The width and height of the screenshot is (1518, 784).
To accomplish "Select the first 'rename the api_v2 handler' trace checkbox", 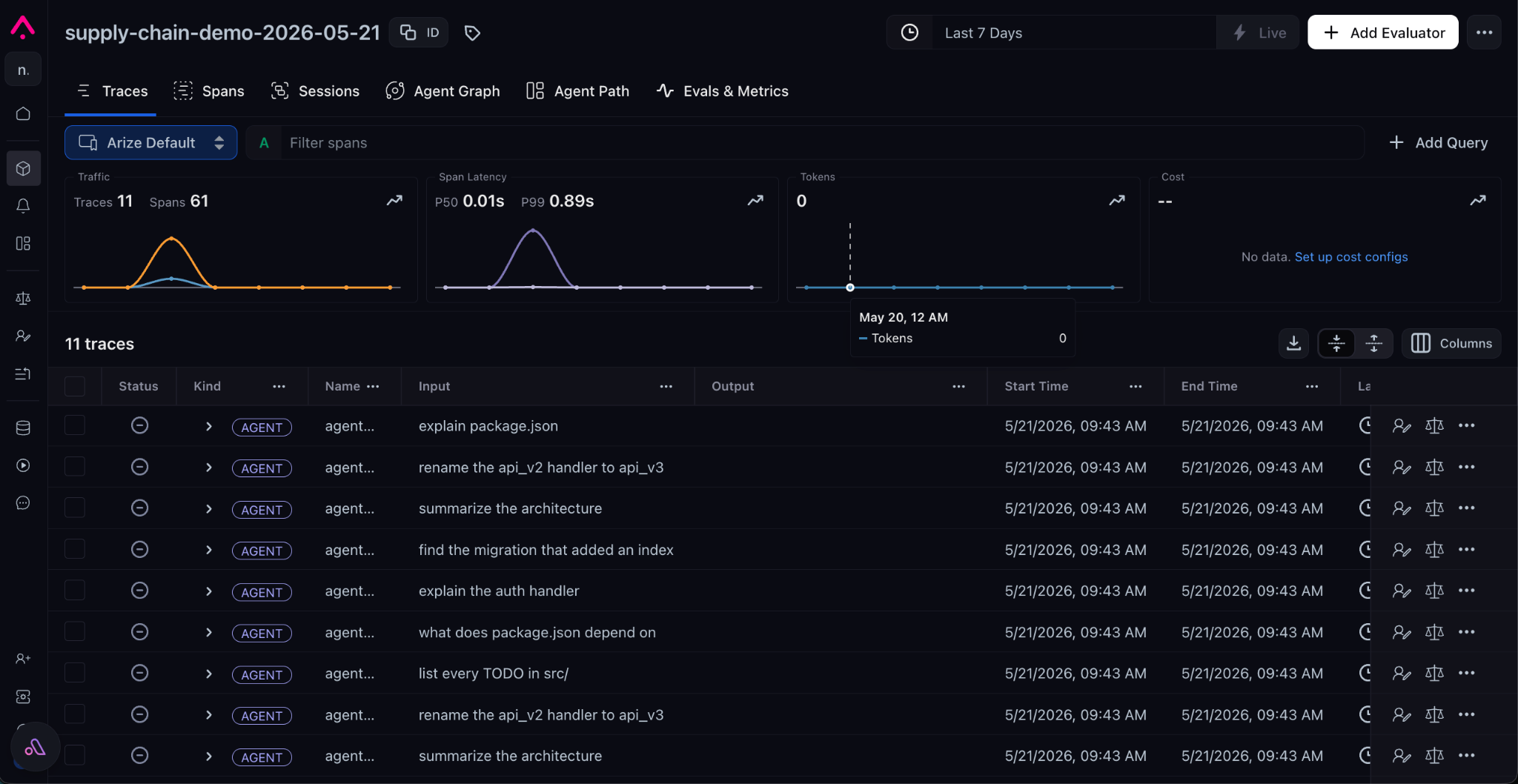I will click(75, 467).
